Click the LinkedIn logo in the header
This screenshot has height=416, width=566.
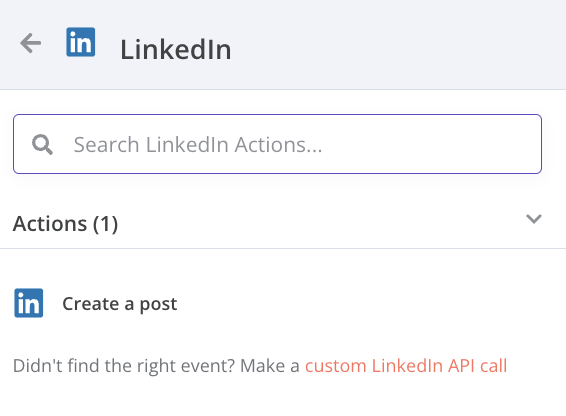point(80,42)
